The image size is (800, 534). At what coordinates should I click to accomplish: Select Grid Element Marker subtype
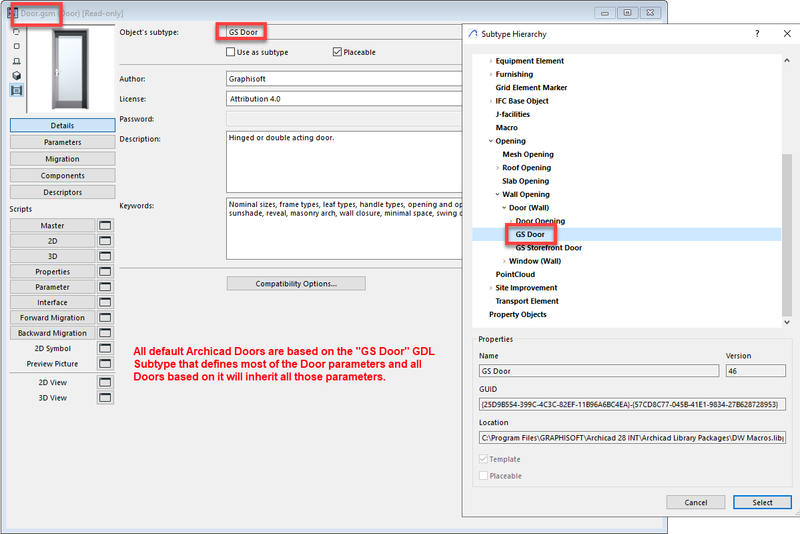click(531, 88)
